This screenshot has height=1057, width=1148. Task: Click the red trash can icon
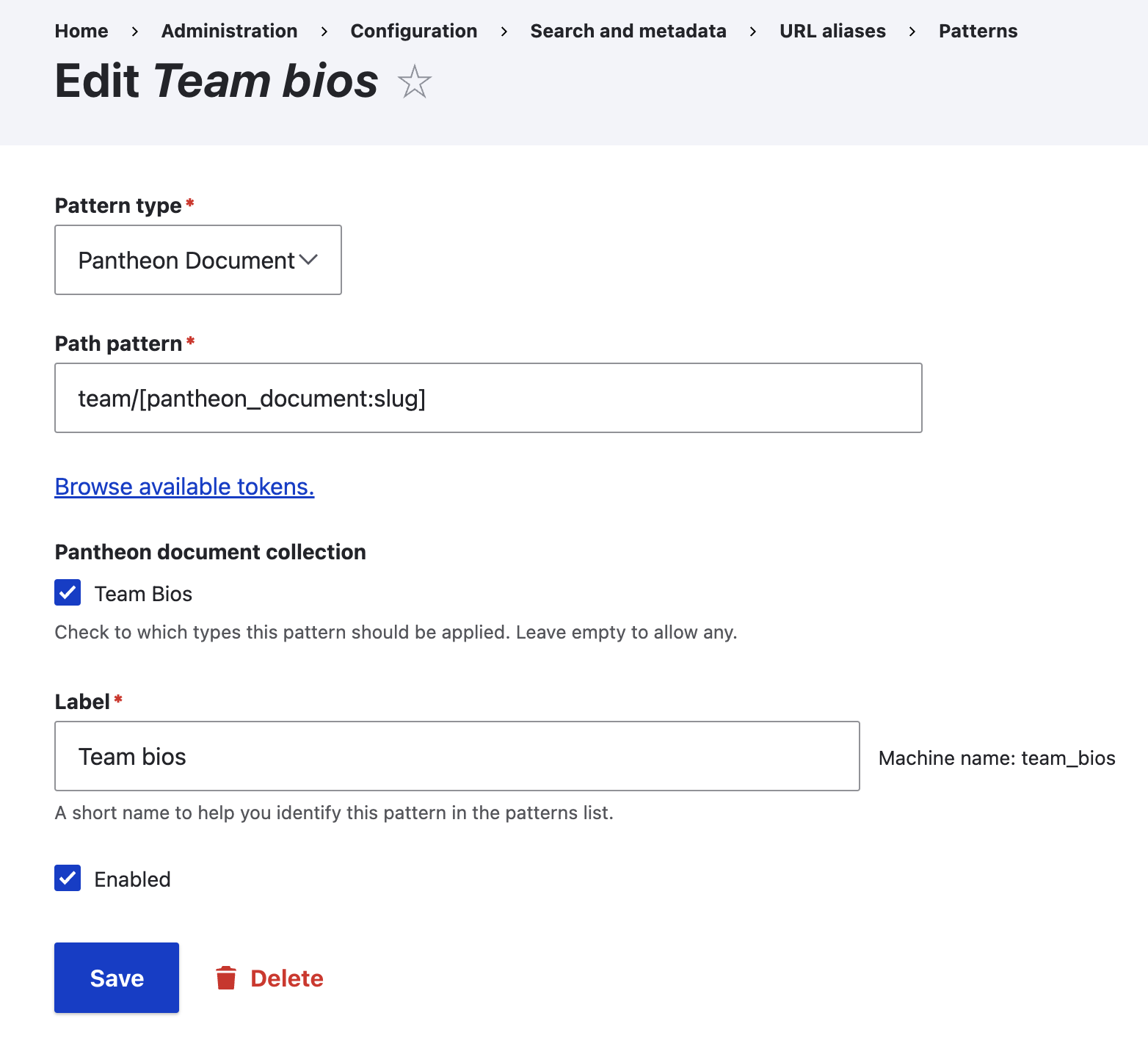[226, 978]
